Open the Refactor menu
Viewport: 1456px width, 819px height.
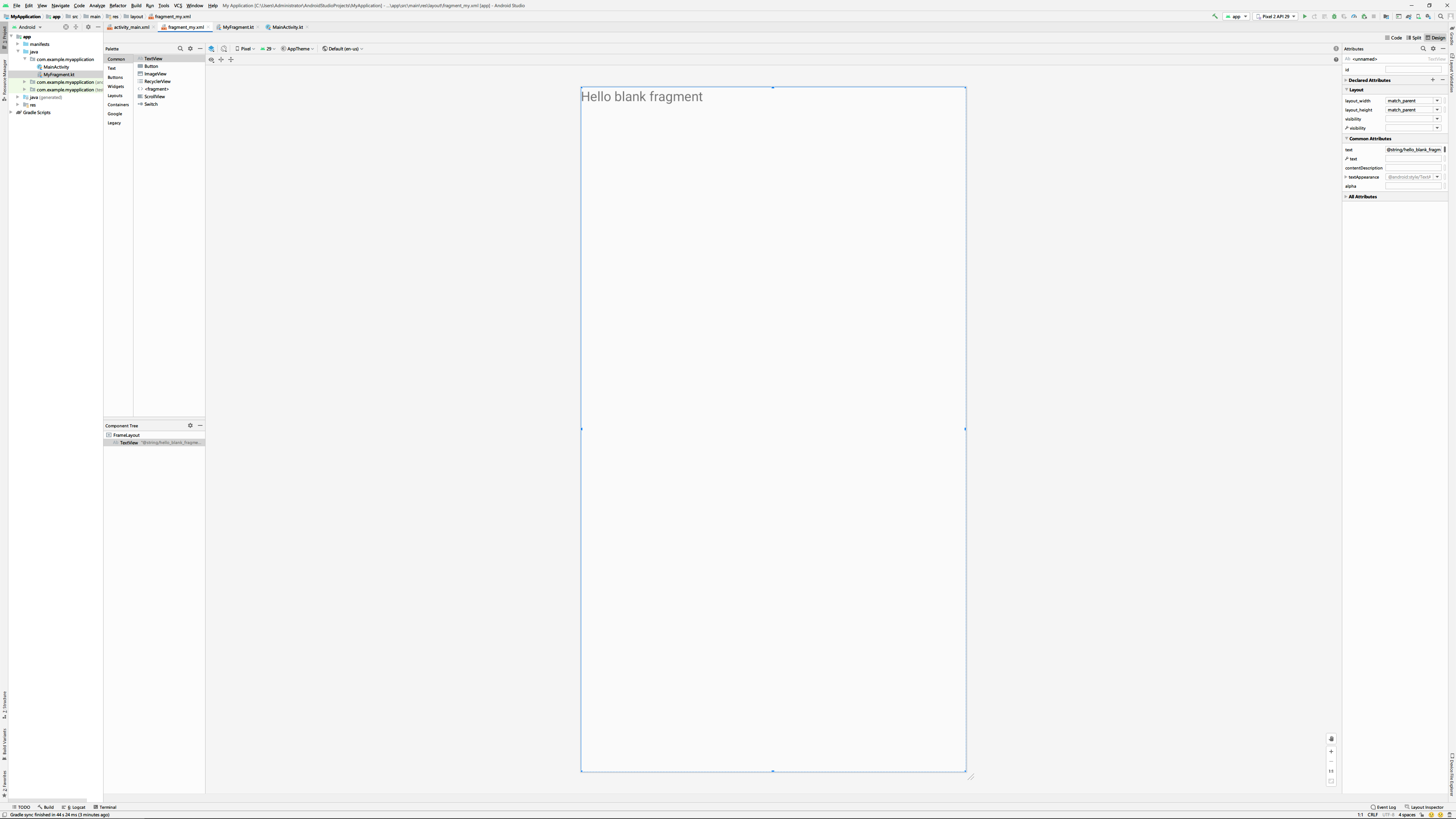click(118, 6)
